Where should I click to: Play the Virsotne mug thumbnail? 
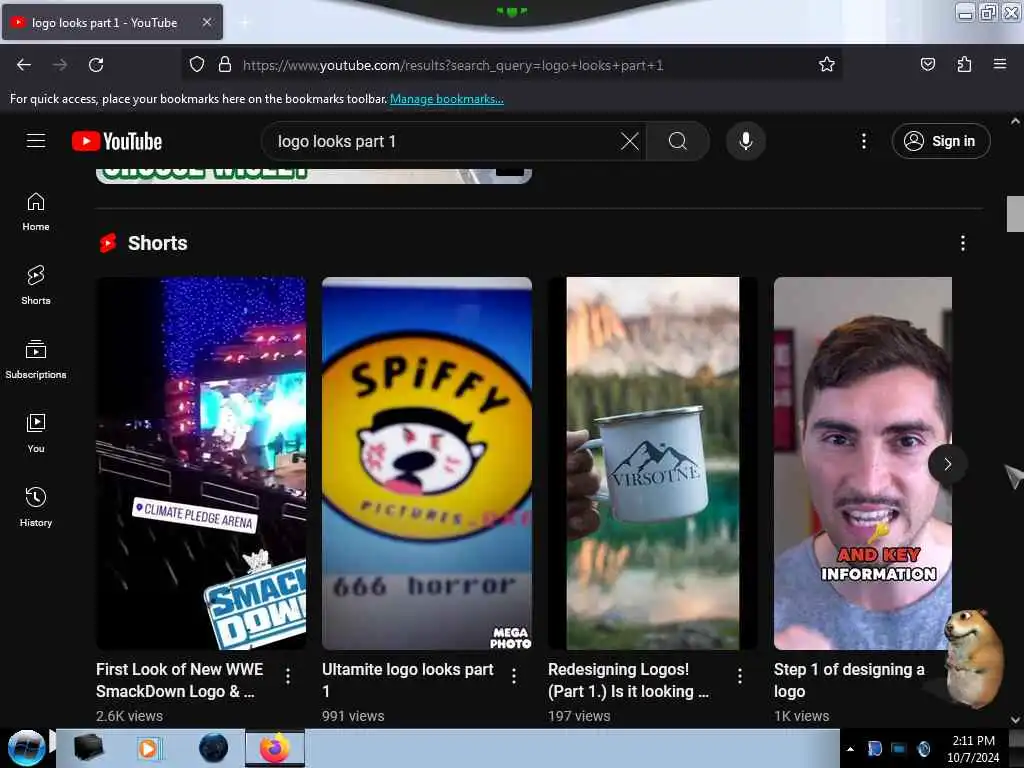click(653, 464)
